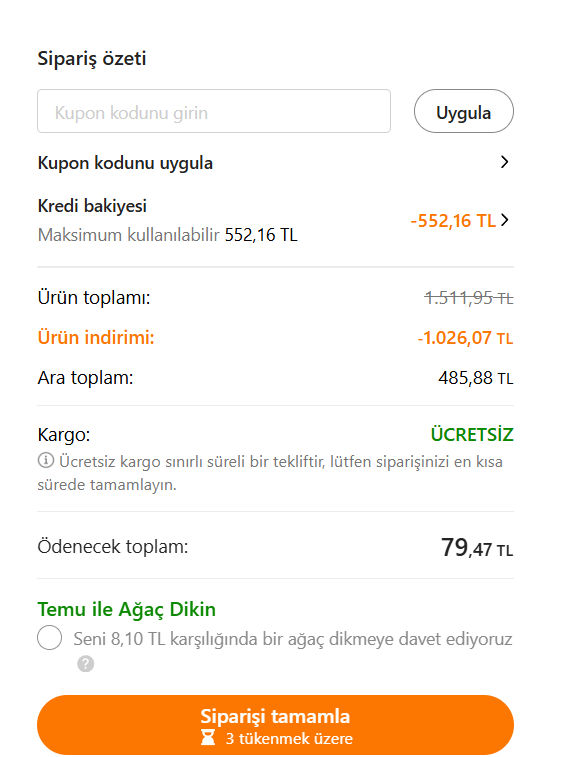Click the question mark help icon
The height and width of the screenshot is (757, 573).
pyautogui.click(x=85, y=664)
